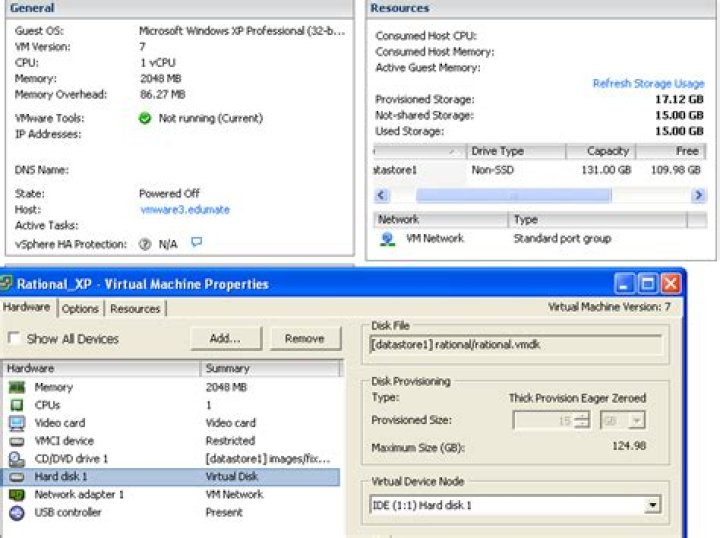Switch to the Hardware tab
Viewport: 720px width, 538px height.
(x=27, y=307)
